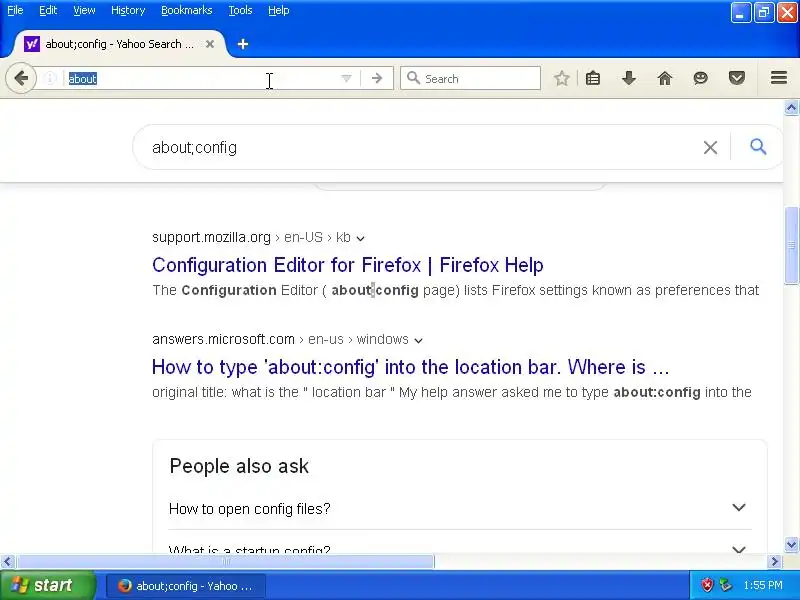Click the Go arrow in the address bar

pos(377,78)
